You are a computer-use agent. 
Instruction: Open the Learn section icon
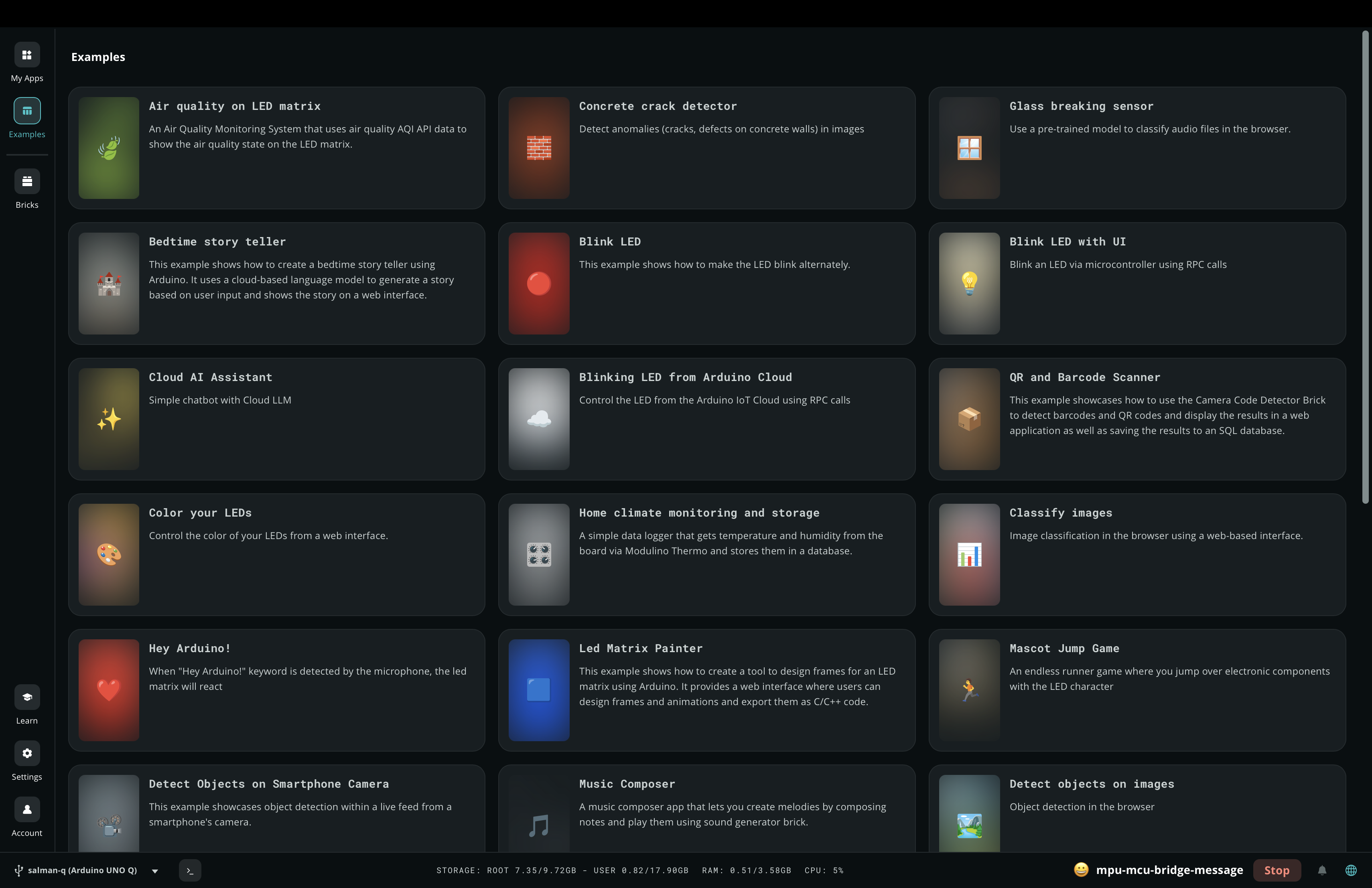point(27,698)
